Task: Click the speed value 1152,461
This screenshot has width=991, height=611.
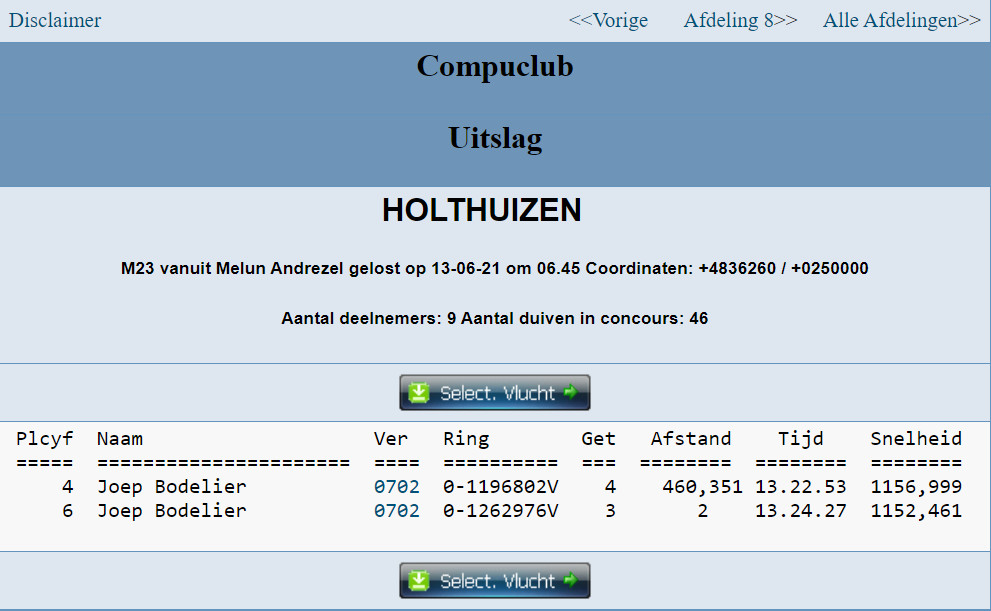Action: (916, 511)
